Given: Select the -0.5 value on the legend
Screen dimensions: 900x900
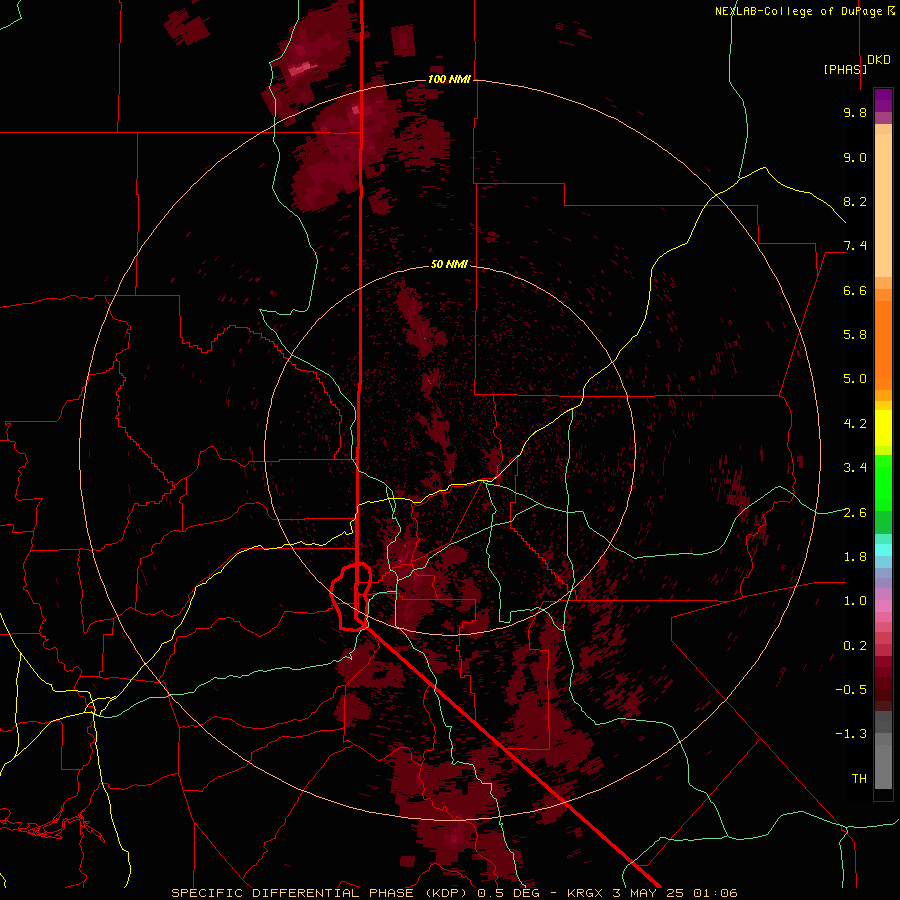Looking at the screenshot, I should coord(851,690).
